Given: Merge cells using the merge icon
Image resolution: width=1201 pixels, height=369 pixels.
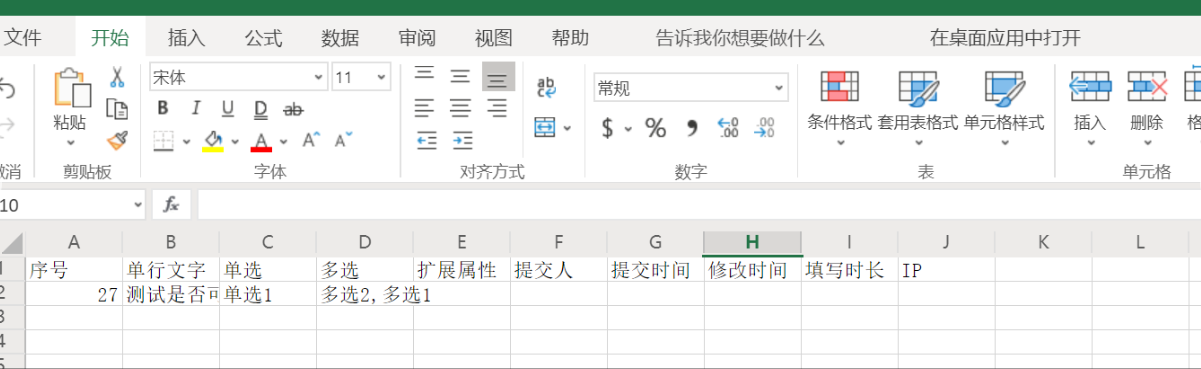Looking at the screenshot, I should coord(545,127).
